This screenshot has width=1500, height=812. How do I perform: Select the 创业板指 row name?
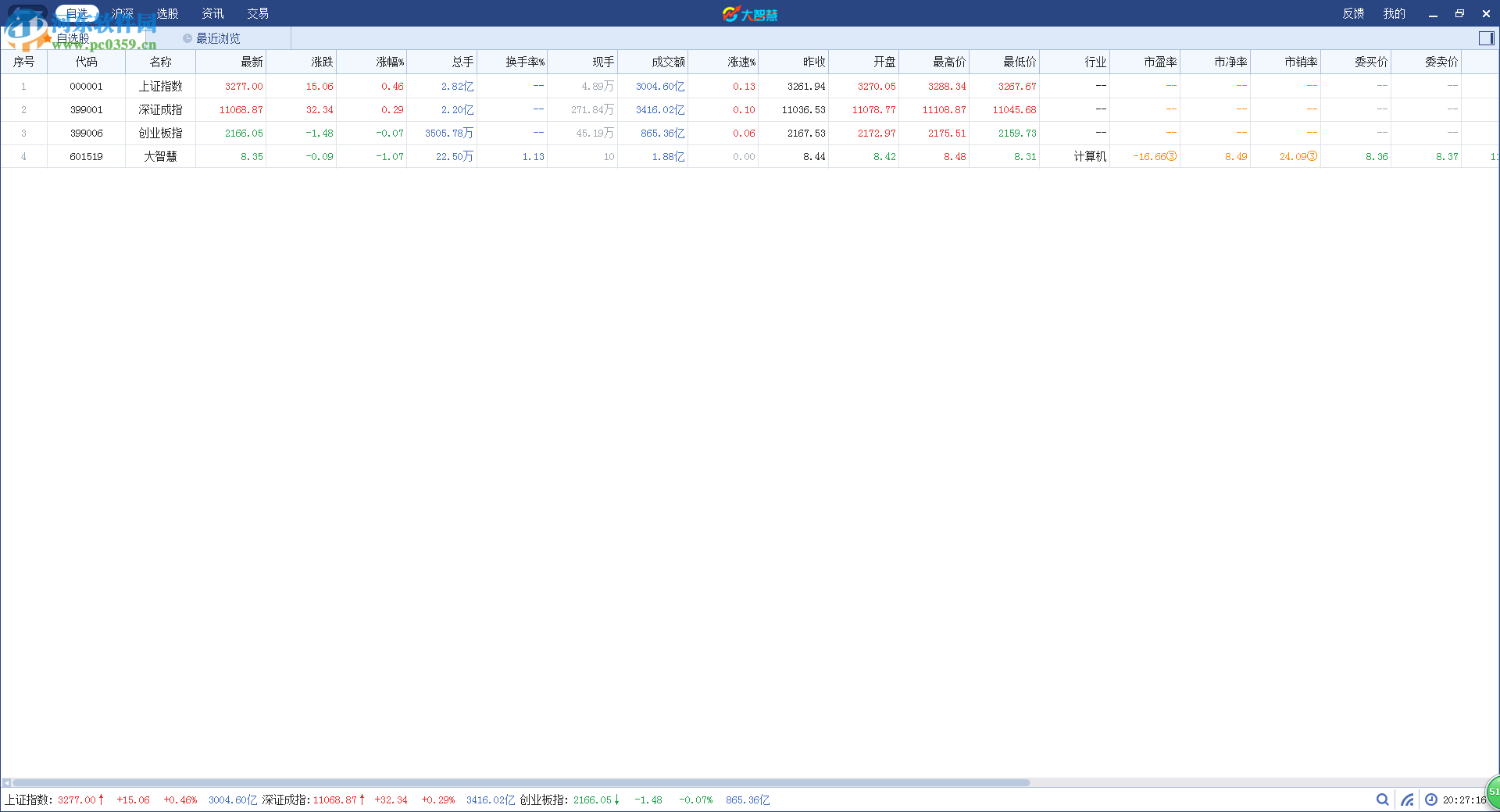160,133
